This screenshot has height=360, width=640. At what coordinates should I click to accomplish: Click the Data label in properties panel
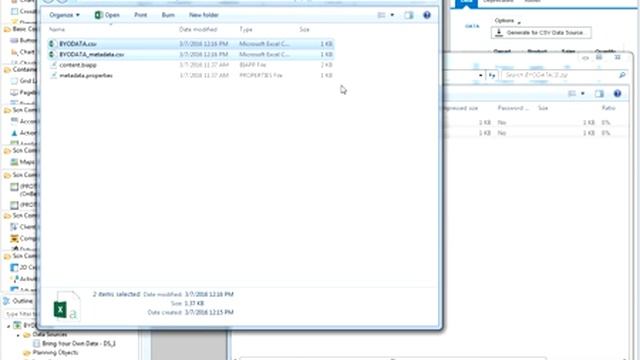pyautogui.click(x=472, y=26)
